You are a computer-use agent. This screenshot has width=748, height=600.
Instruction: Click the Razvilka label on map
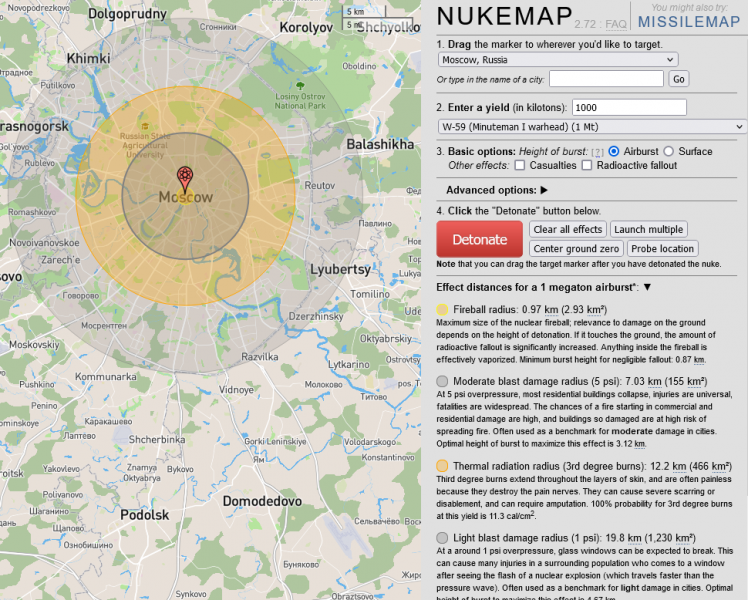260,357
